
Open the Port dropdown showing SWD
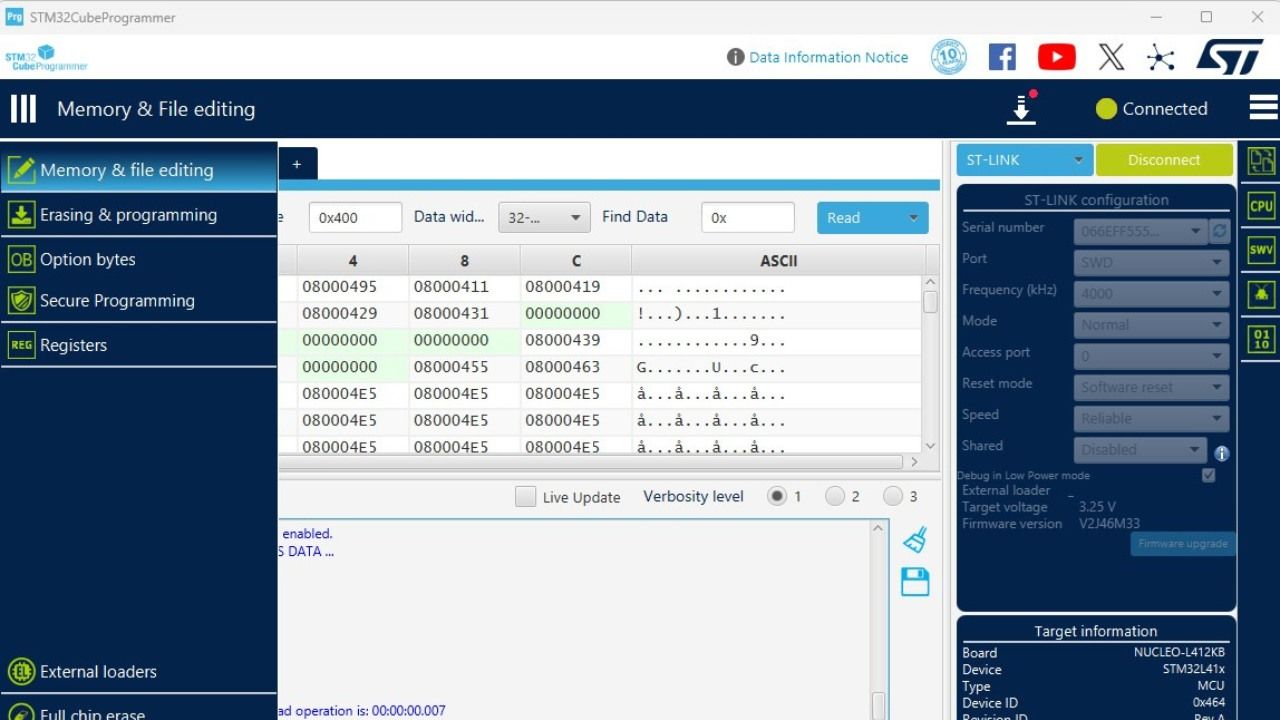pos(1152,263)
